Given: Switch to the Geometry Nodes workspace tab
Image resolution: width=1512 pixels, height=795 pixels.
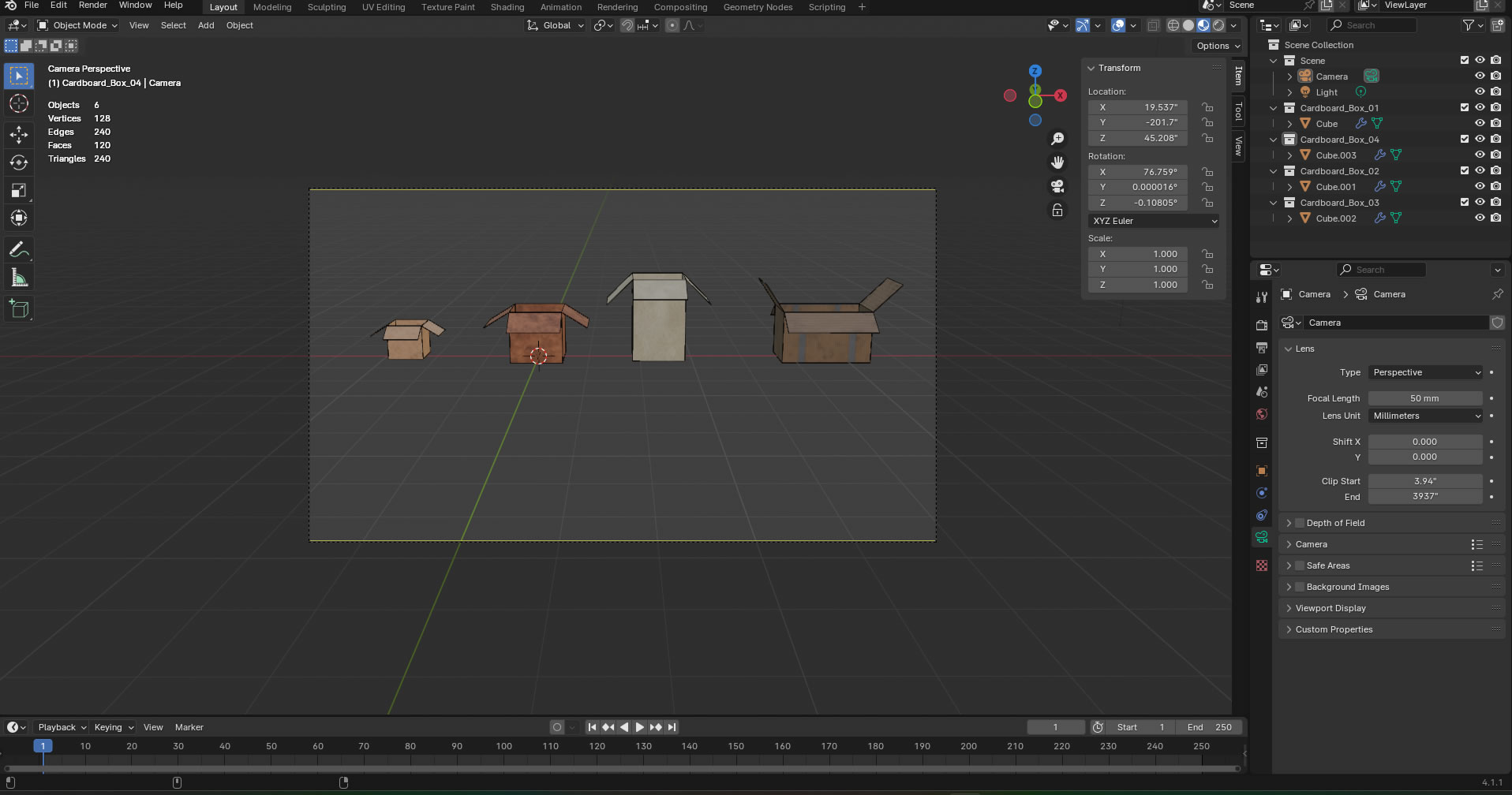Looking at the screenshot, I should [758, 7].
